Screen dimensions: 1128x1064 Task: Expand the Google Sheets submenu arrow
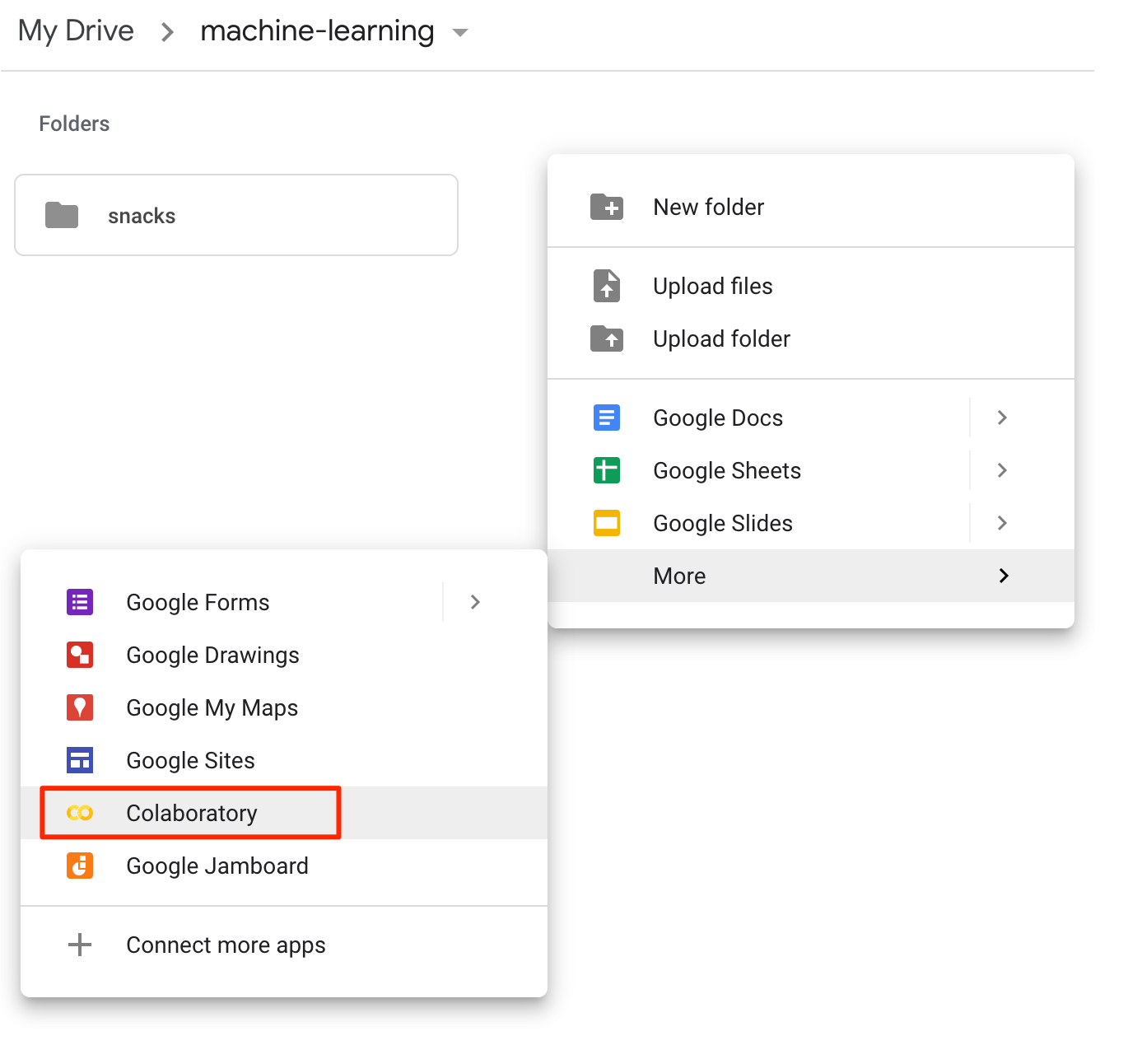(x=1002, y=470)
